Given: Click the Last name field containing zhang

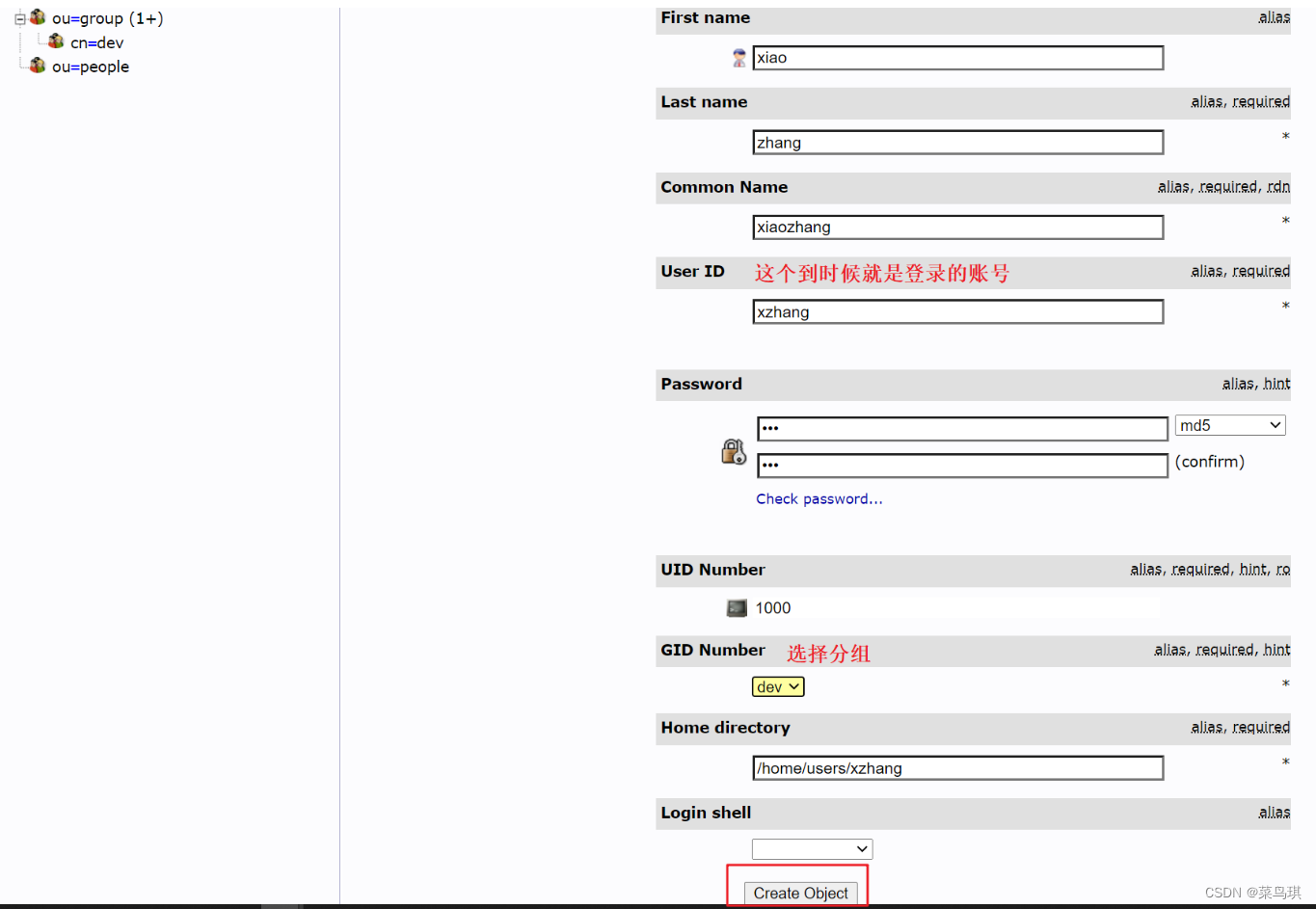Looking at the screenshot, I should coord(957,143).
